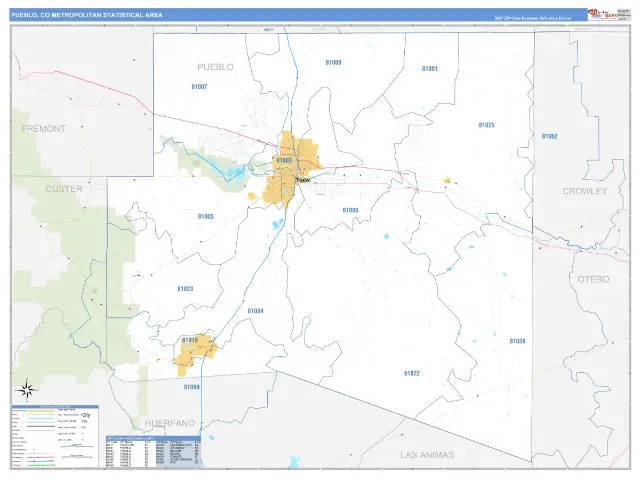Viewport: 640px width, 480px height.
Task: Select the CROWLEY county label
Action: 584,191
